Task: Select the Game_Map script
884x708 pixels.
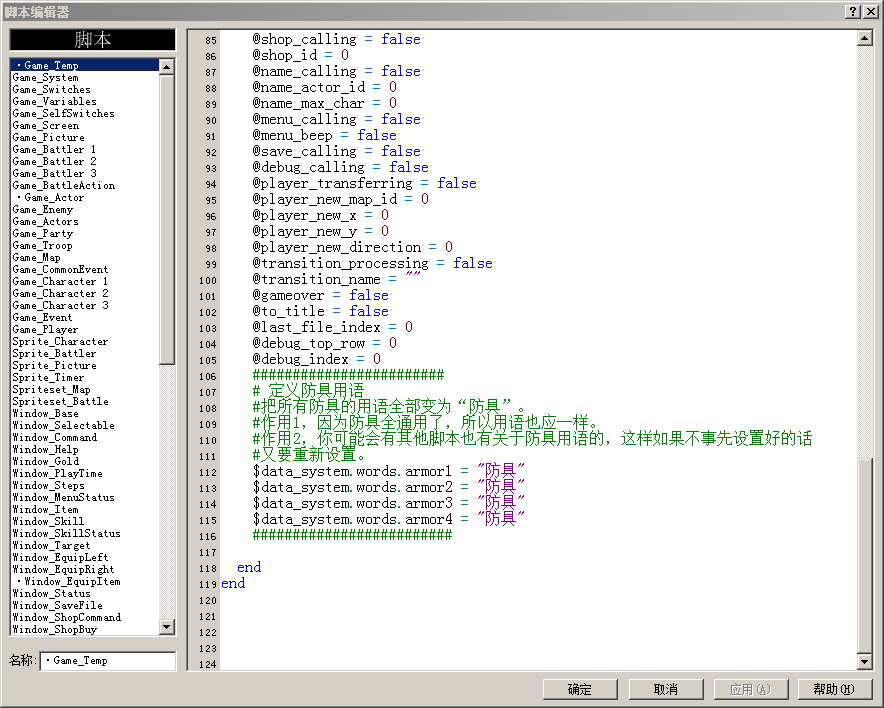Action: coord(85,258)
